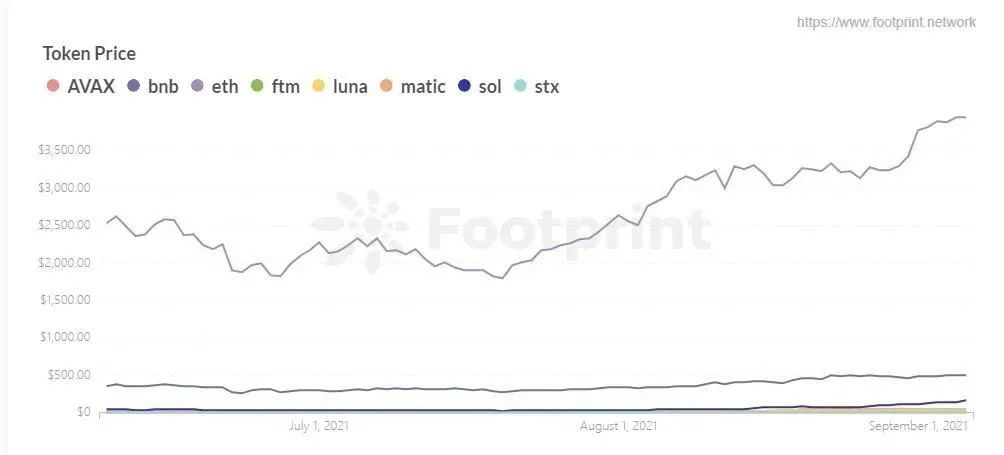Click the teal stx legend dot
1004x455 pixels.
click(x=521, y=86)
